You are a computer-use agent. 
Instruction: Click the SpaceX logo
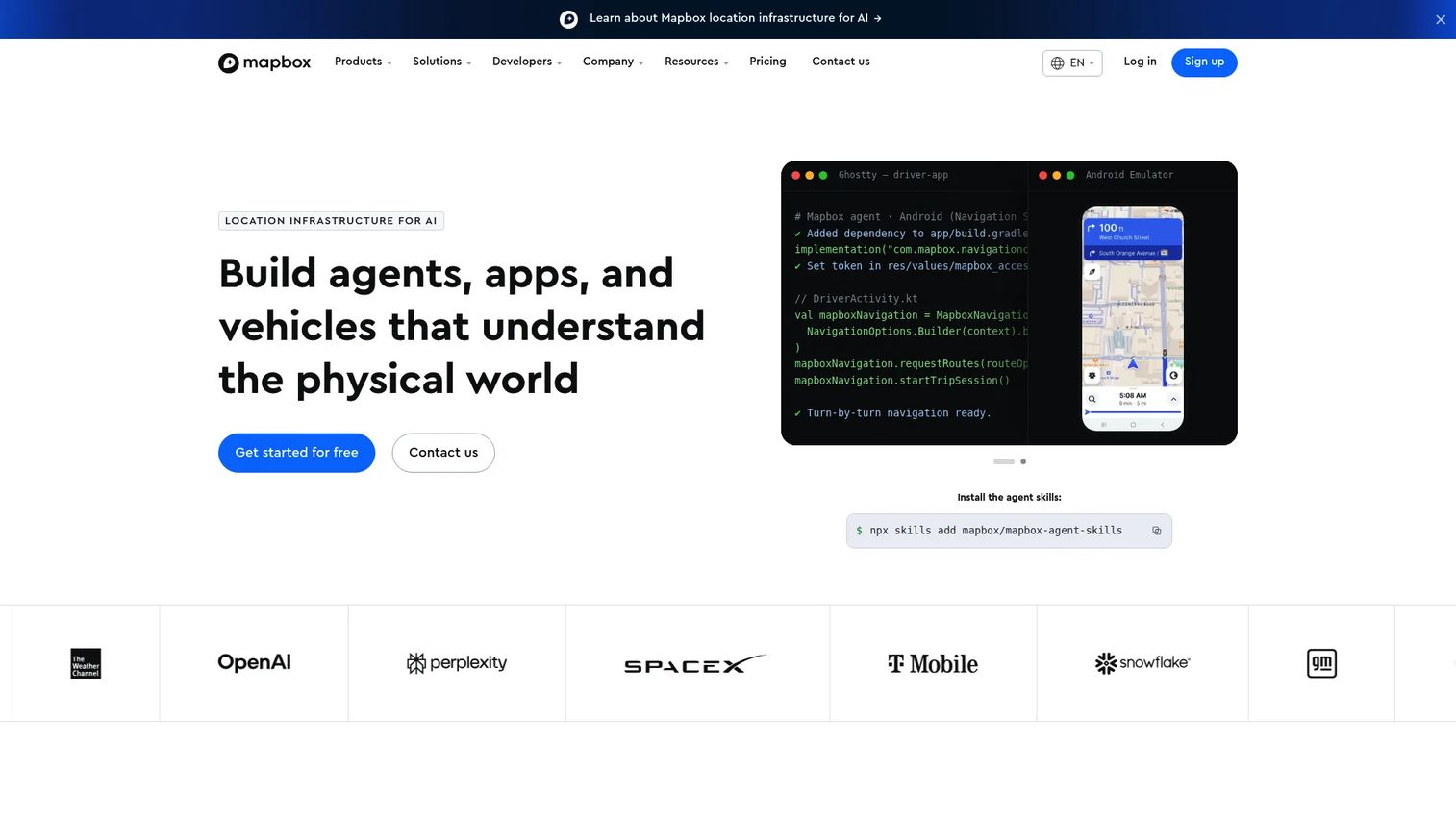(696, 664)
